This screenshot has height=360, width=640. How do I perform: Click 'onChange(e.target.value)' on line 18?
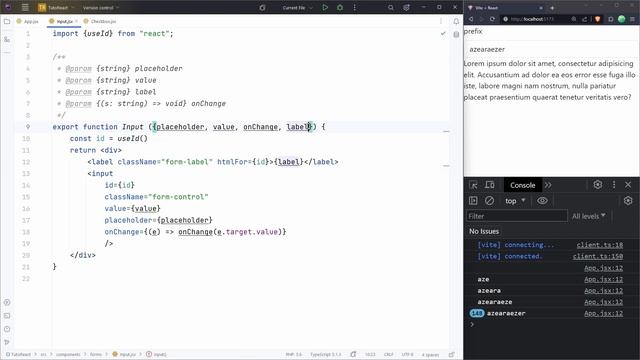(230, 232)
